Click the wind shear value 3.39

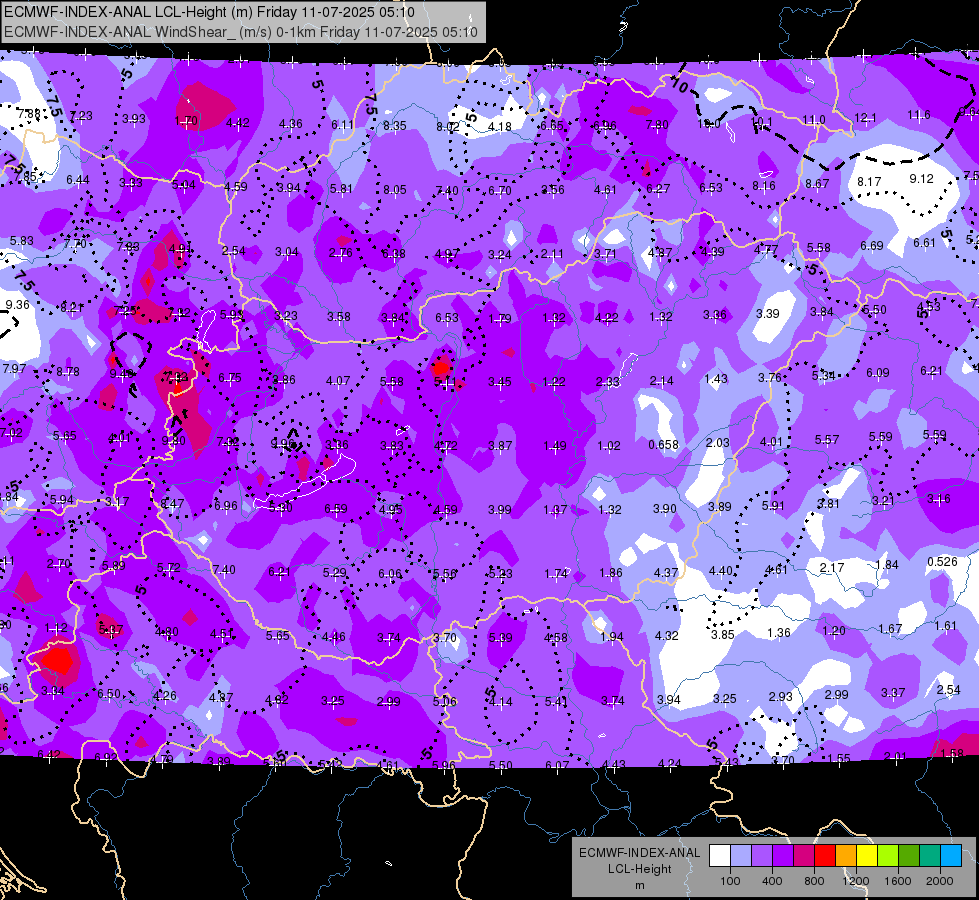pyautogui.click(x=767, y=314)
